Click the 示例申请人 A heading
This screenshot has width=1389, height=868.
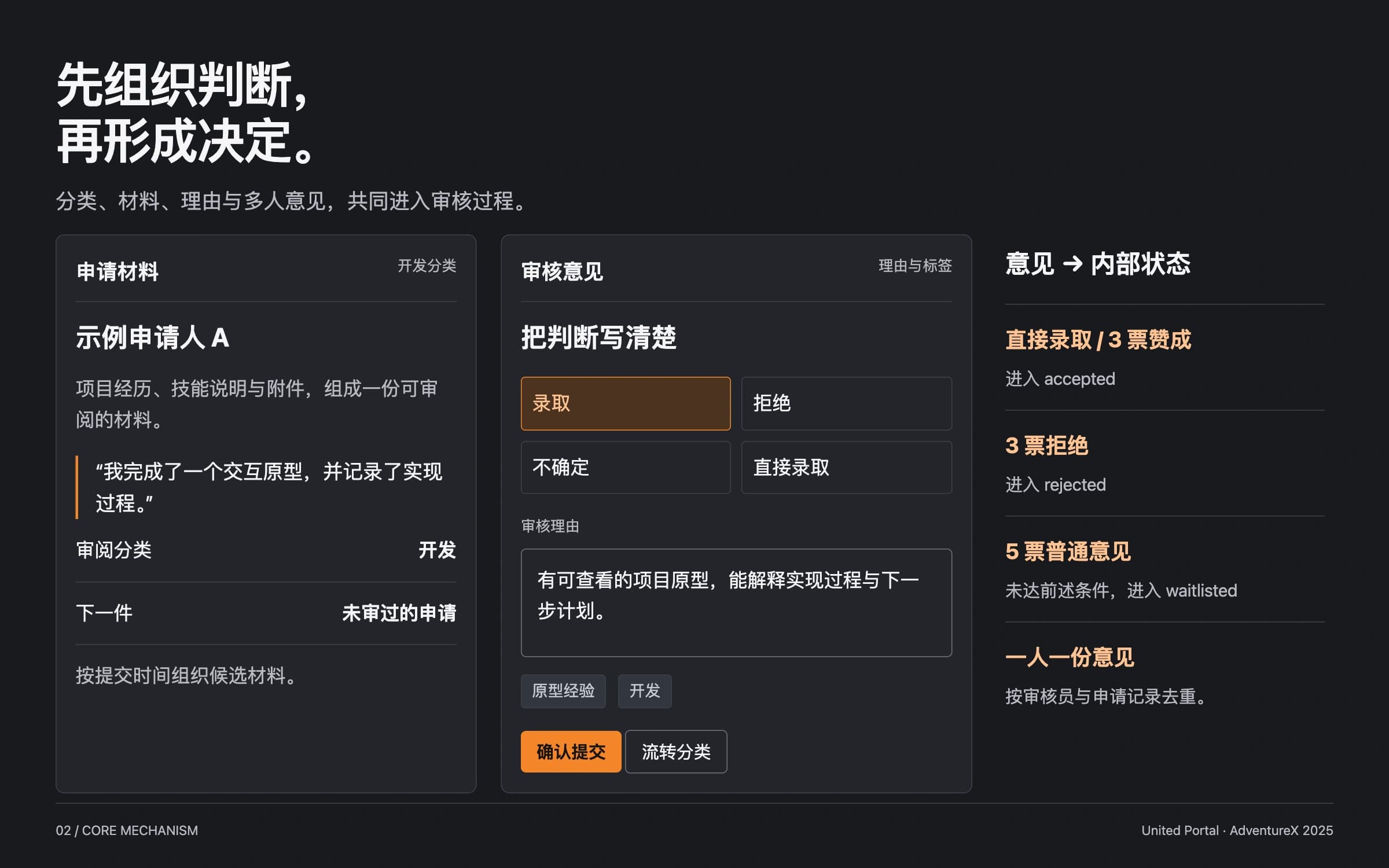153,337
